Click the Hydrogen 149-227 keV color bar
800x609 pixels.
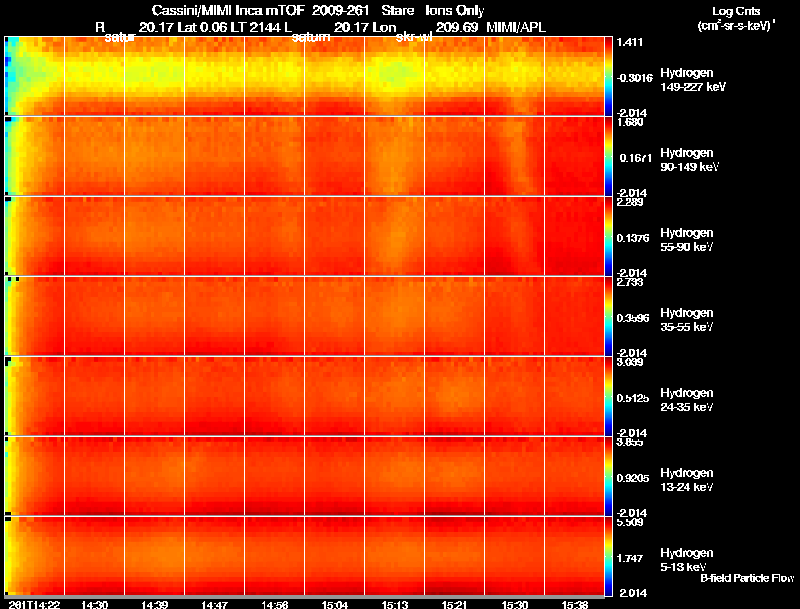click(x=608, y=76)
